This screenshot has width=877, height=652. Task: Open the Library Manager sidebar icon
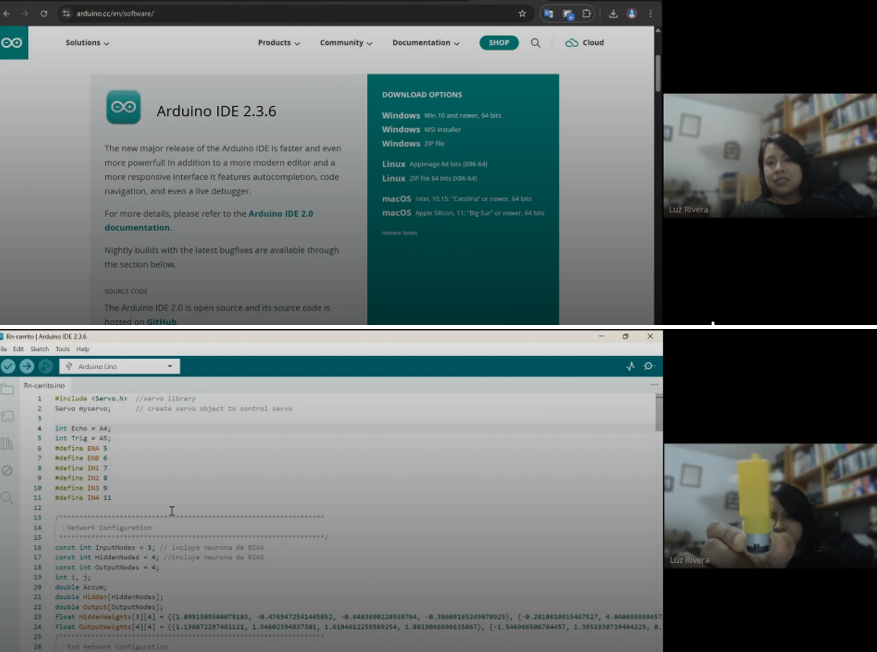pos(8,443)
